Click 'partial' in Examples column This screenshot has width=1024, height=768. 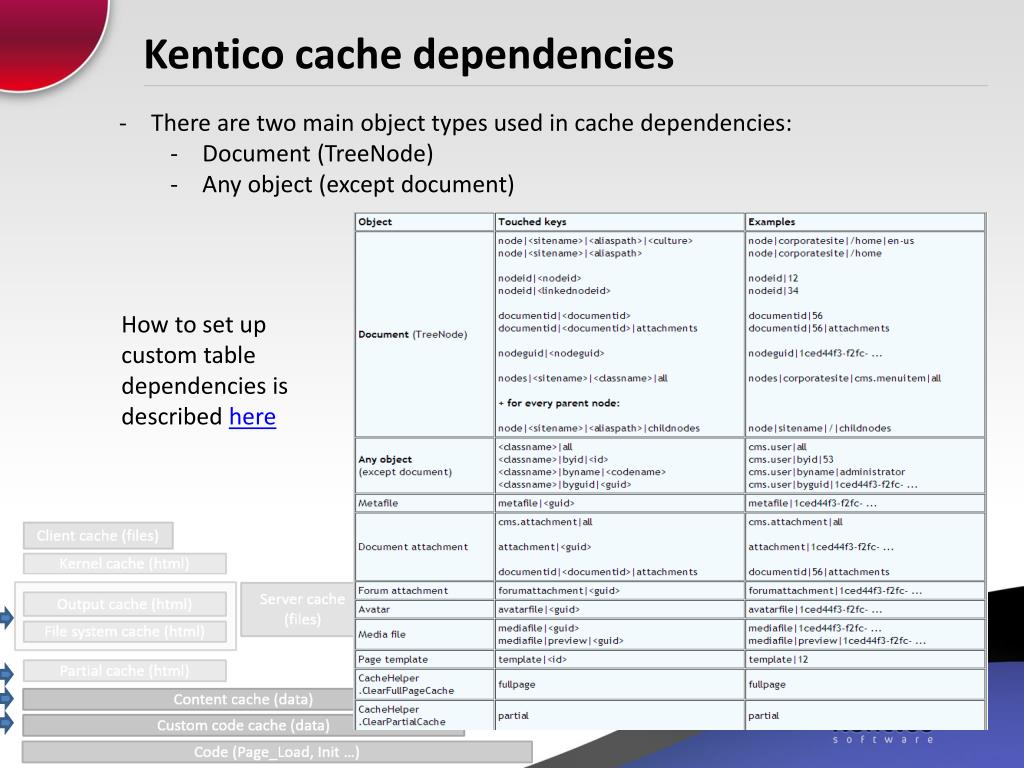coord(763,716)
